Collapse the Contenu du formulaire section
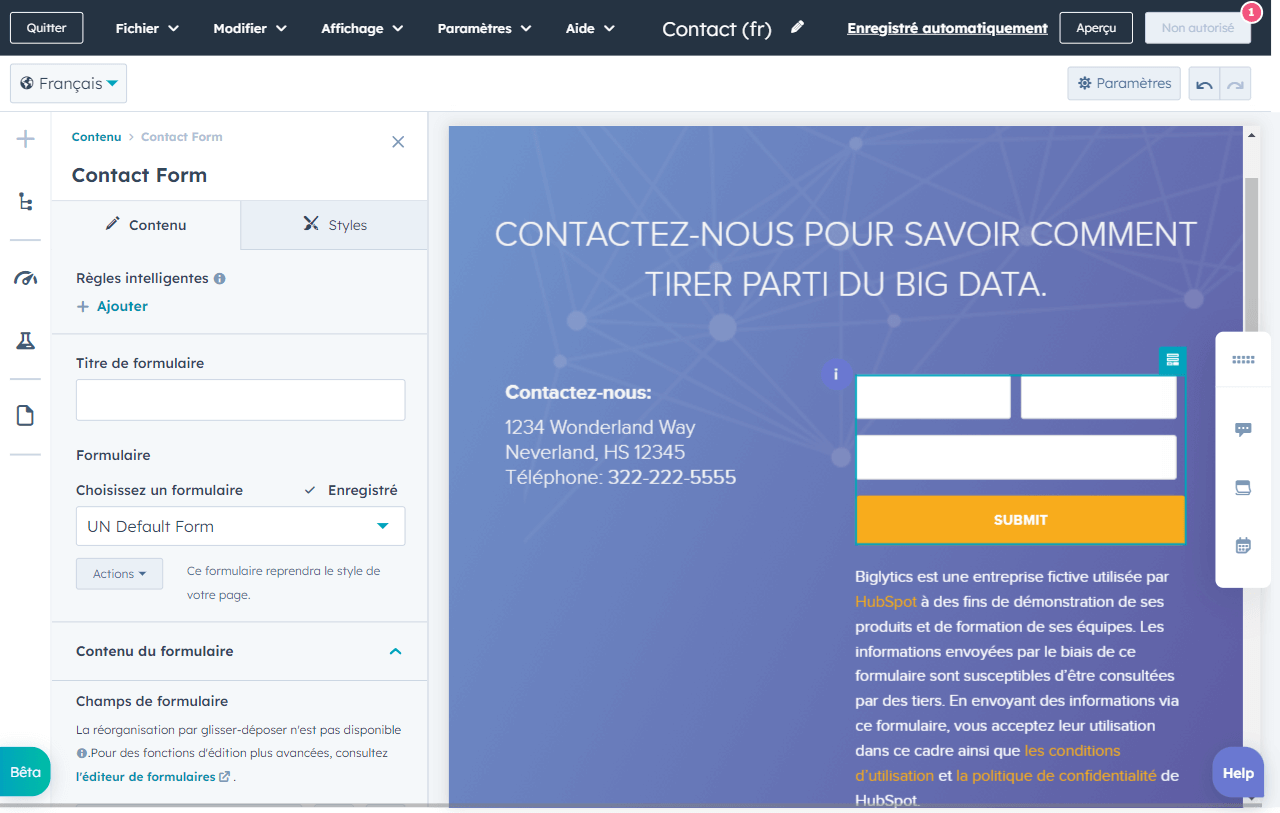 coord(395,651)
